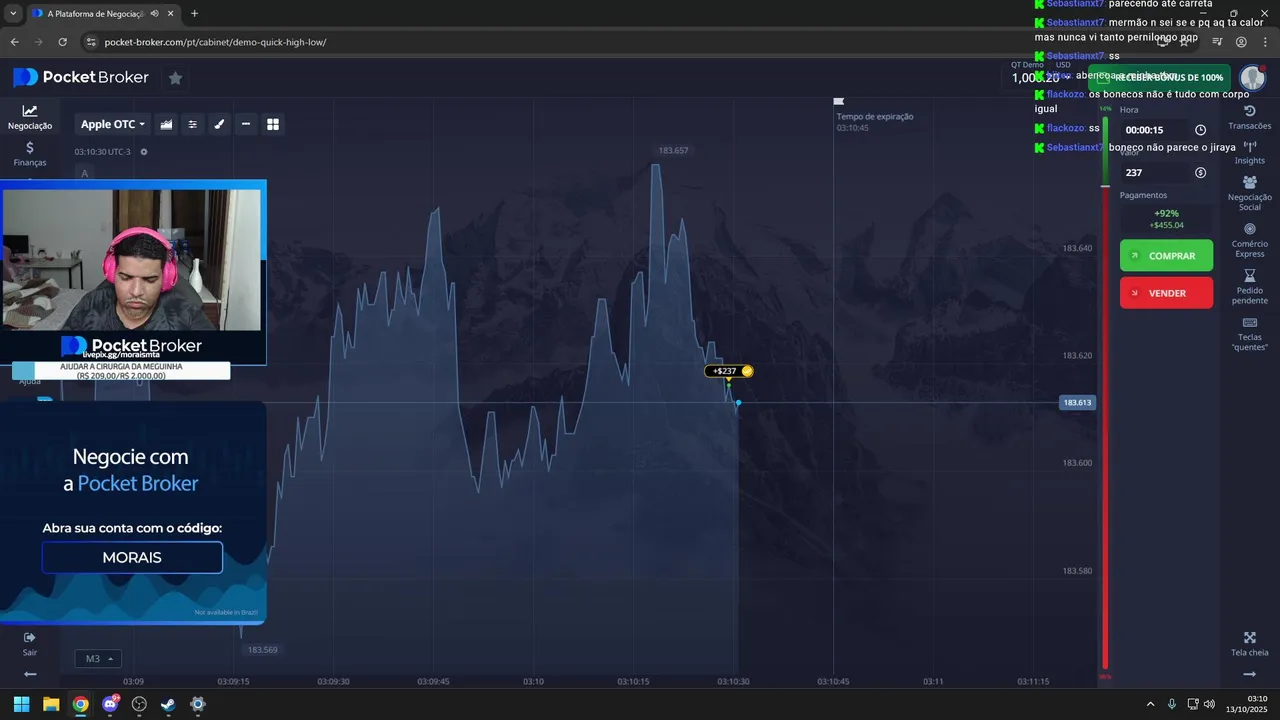Collapse left sidebar with left arrow
The image size is (1280, 720).
30,674
